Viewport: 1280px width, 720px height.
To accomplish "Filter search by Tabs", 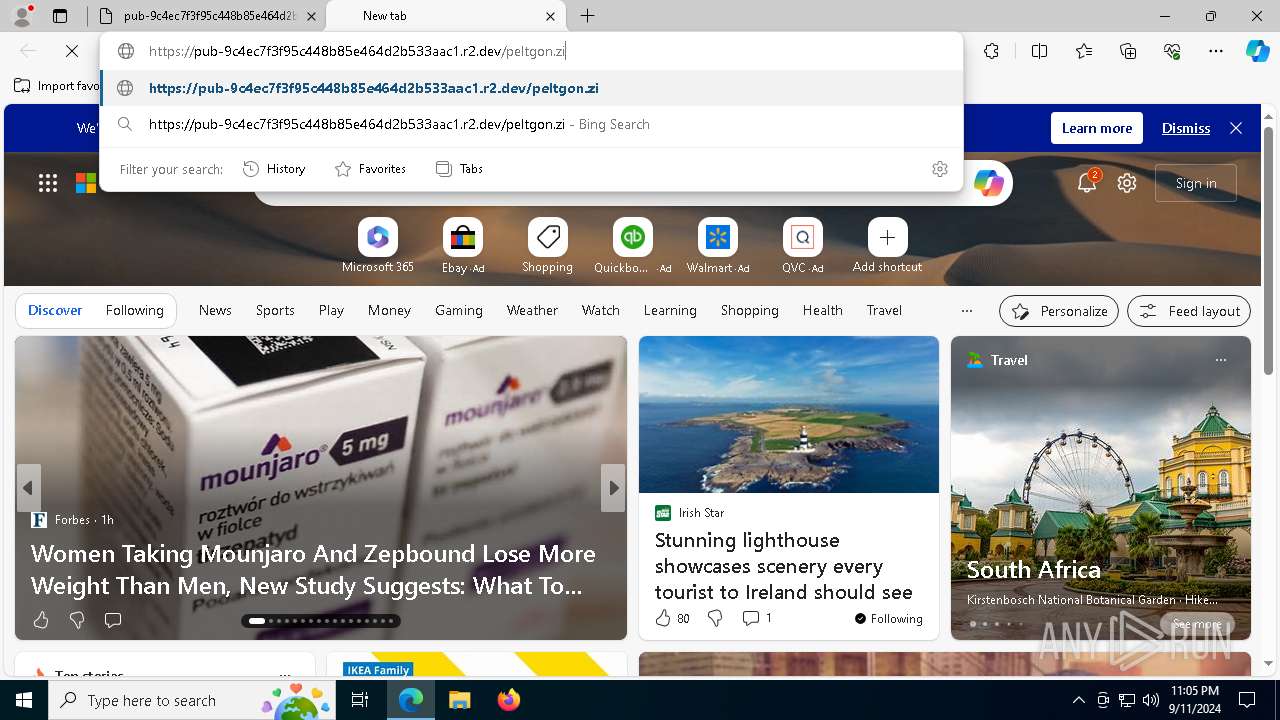I will (460, 169).
